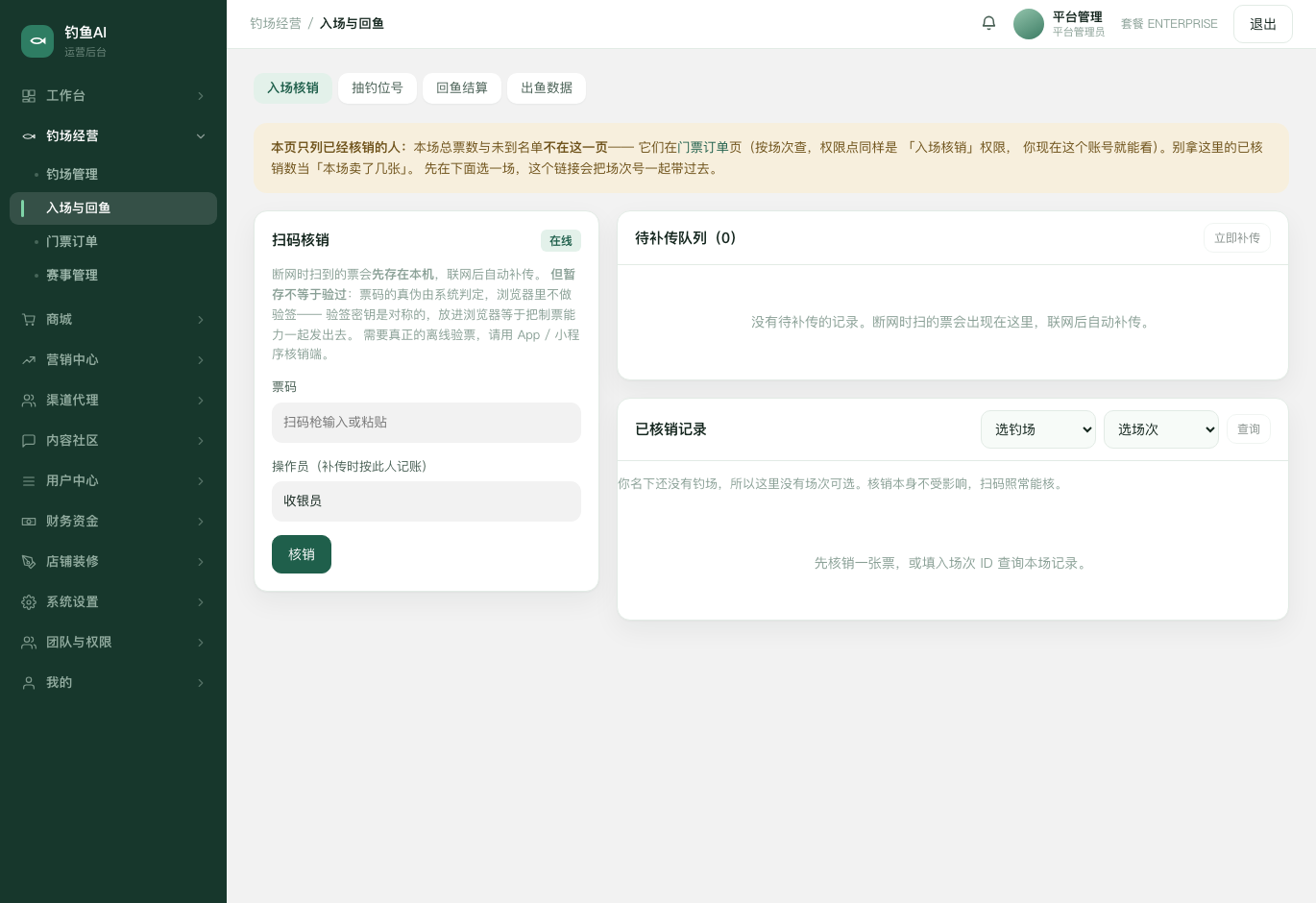Click the 营销中心 trend icon
This screenshot has height=903, width=1316.
tap(29, 360)
